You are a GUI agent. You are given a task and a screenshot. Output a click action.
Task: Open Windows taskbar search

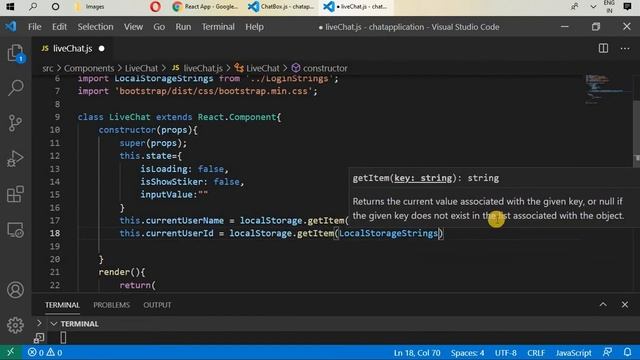(x=33, y=7)
